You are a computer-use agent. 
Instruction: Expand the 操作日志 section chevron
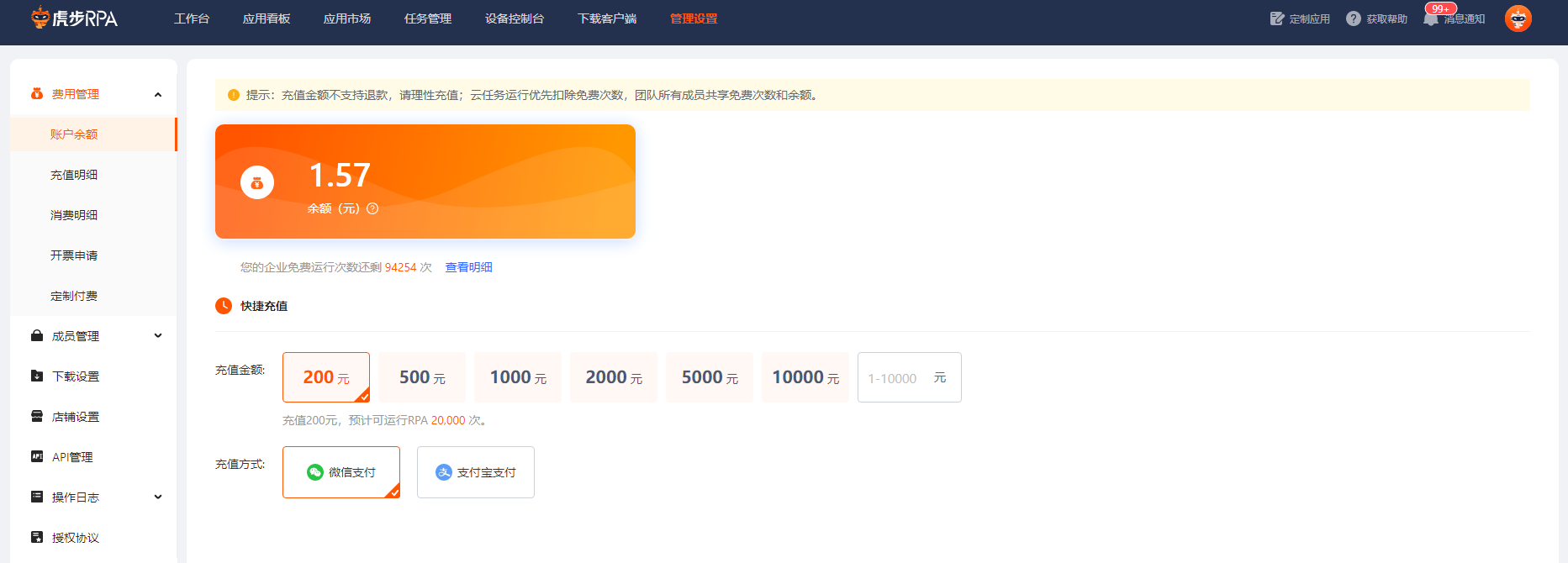tap(158, 497)
